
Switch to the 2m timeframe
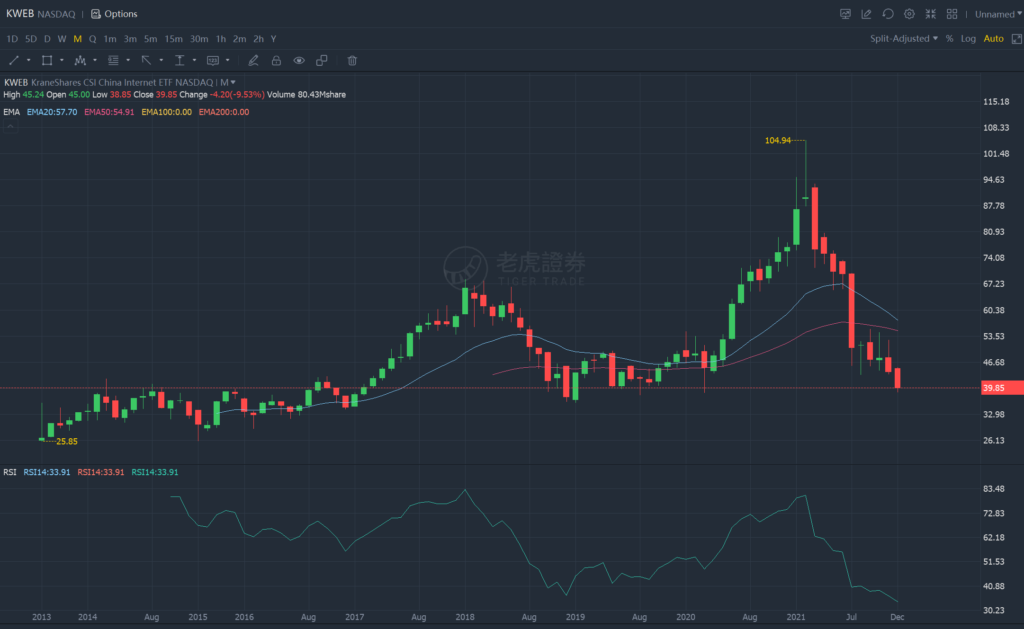(x=240, y=39)
